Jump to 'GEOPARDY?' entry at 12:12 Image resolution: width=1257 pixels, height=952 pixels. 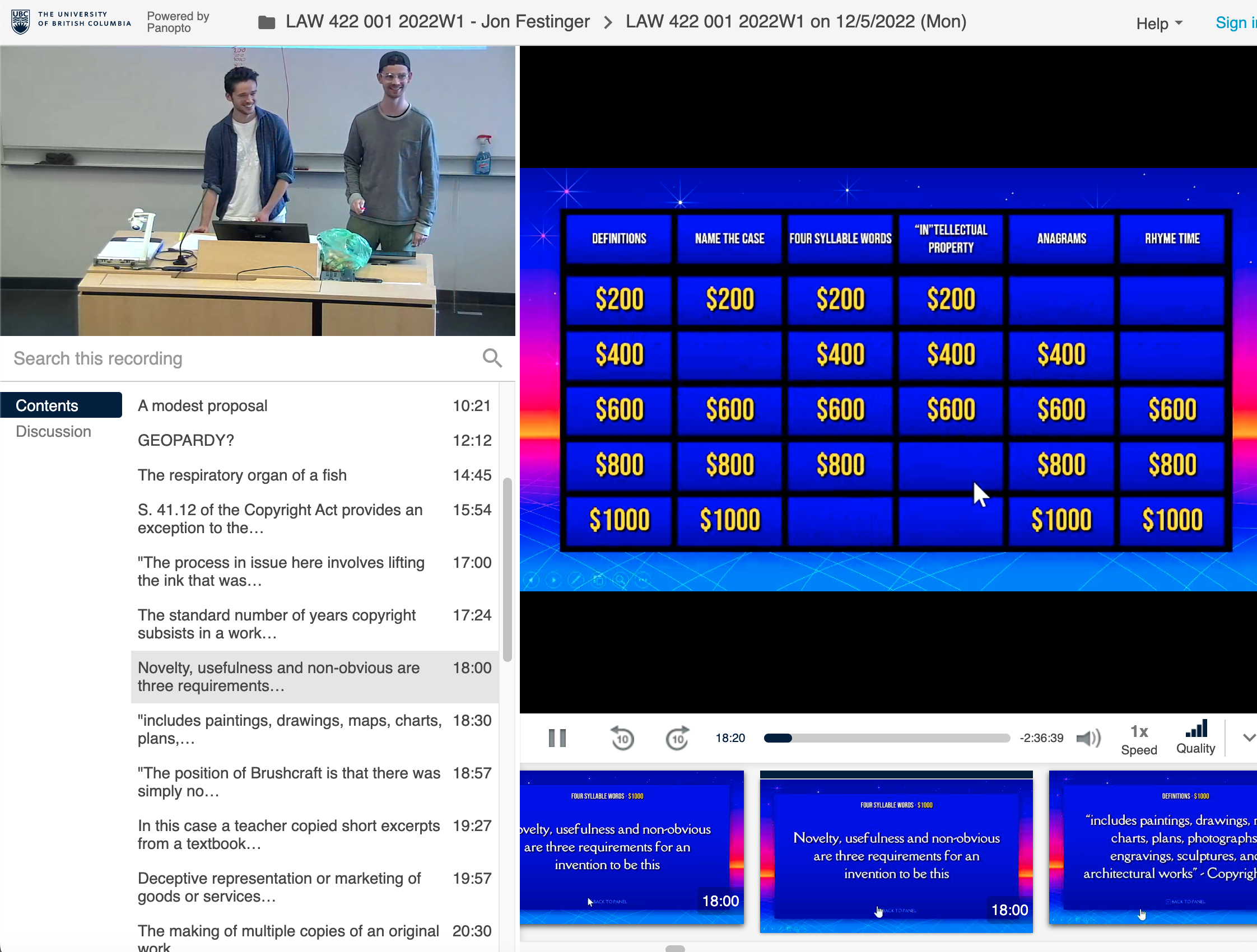pyautogui.click(x=314, y=440)
